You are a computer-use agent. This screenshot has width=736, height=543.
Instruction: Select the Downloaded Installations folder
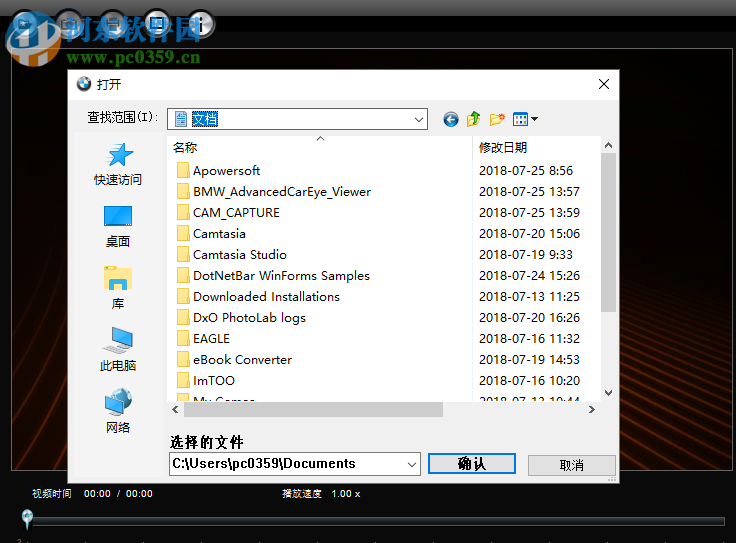(x=266, y=297)
